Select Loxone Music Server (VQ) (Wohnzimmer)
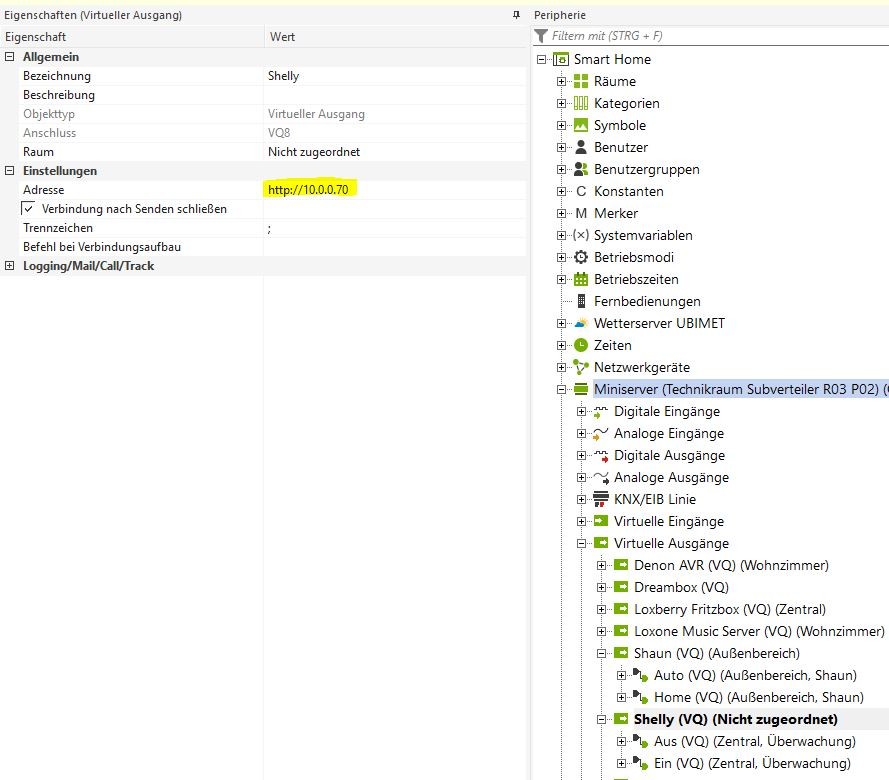Screen dimensions: 889x780 pos(759,631)
